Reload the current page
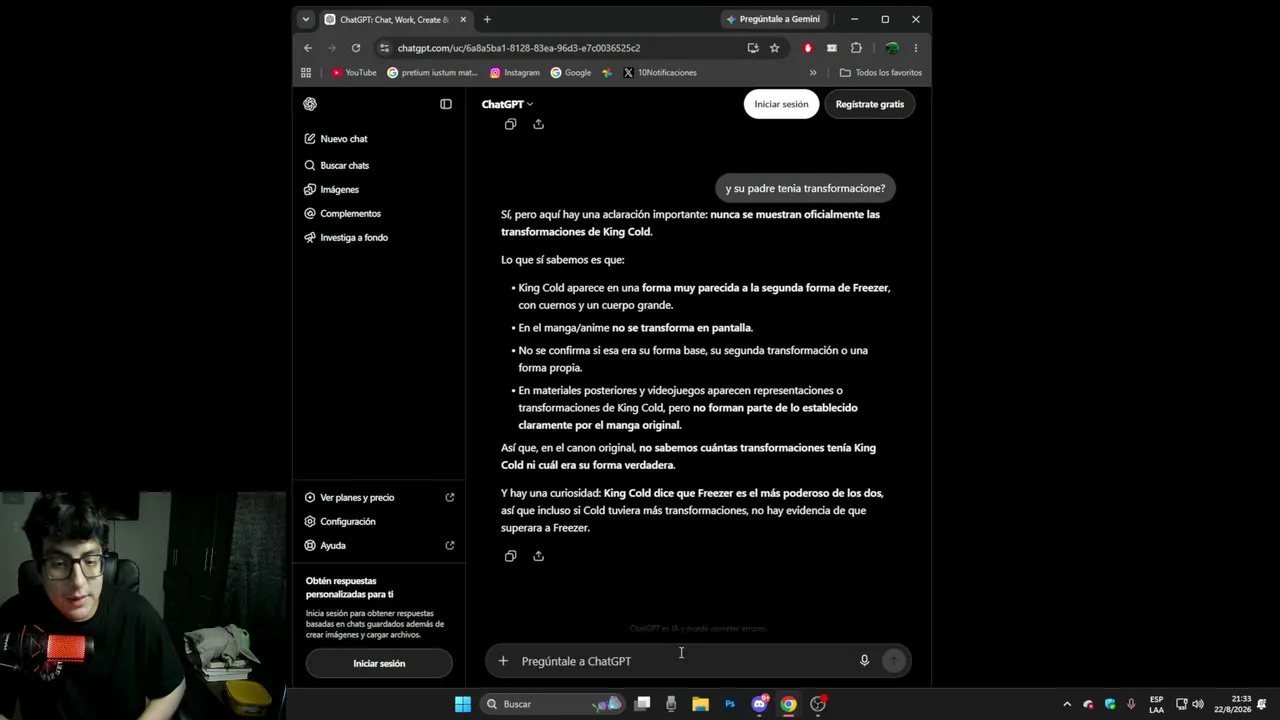The image size is (1280, 720). [355, 48]
